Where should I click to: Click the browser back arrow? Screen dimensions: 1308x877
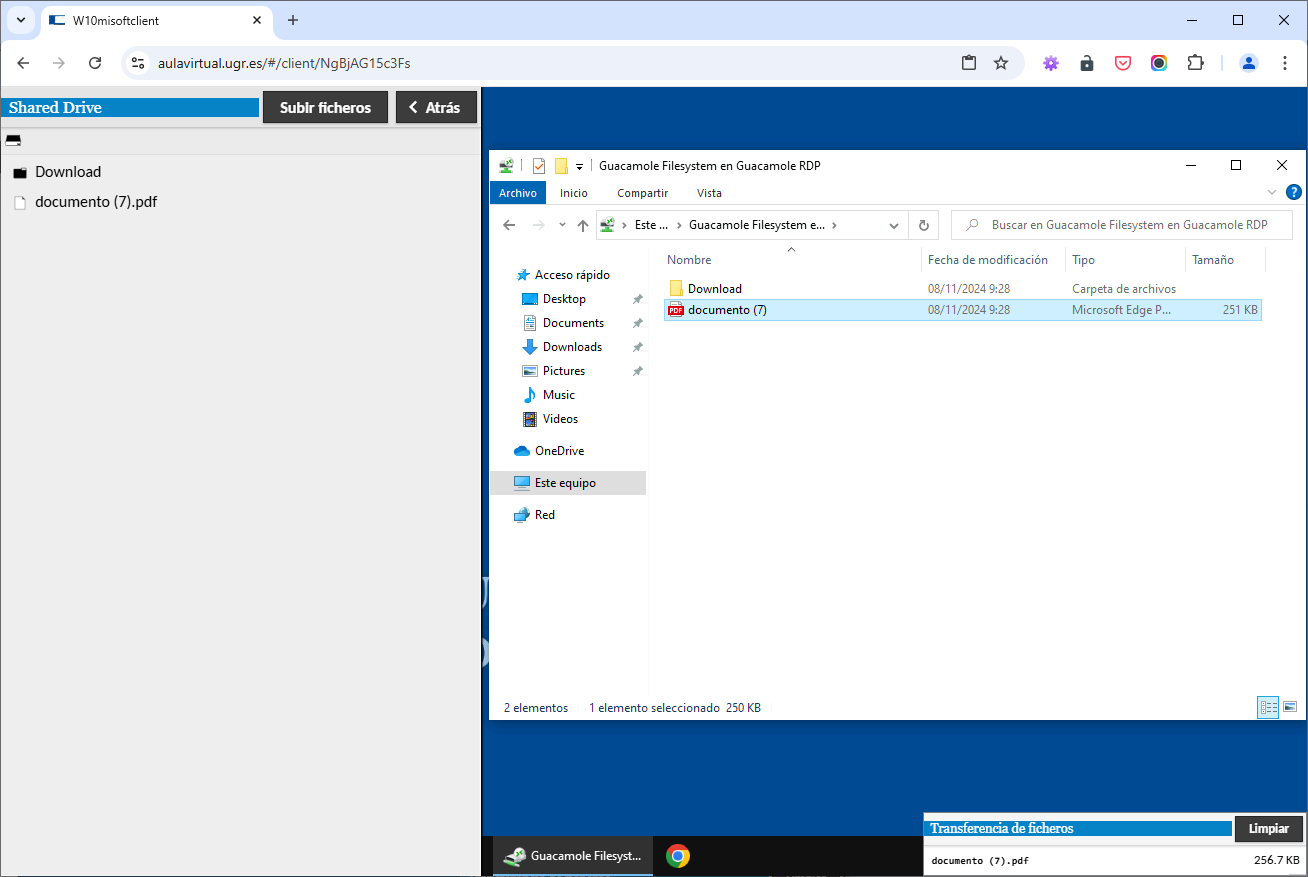pyautogui.click(x=23, y=63)
